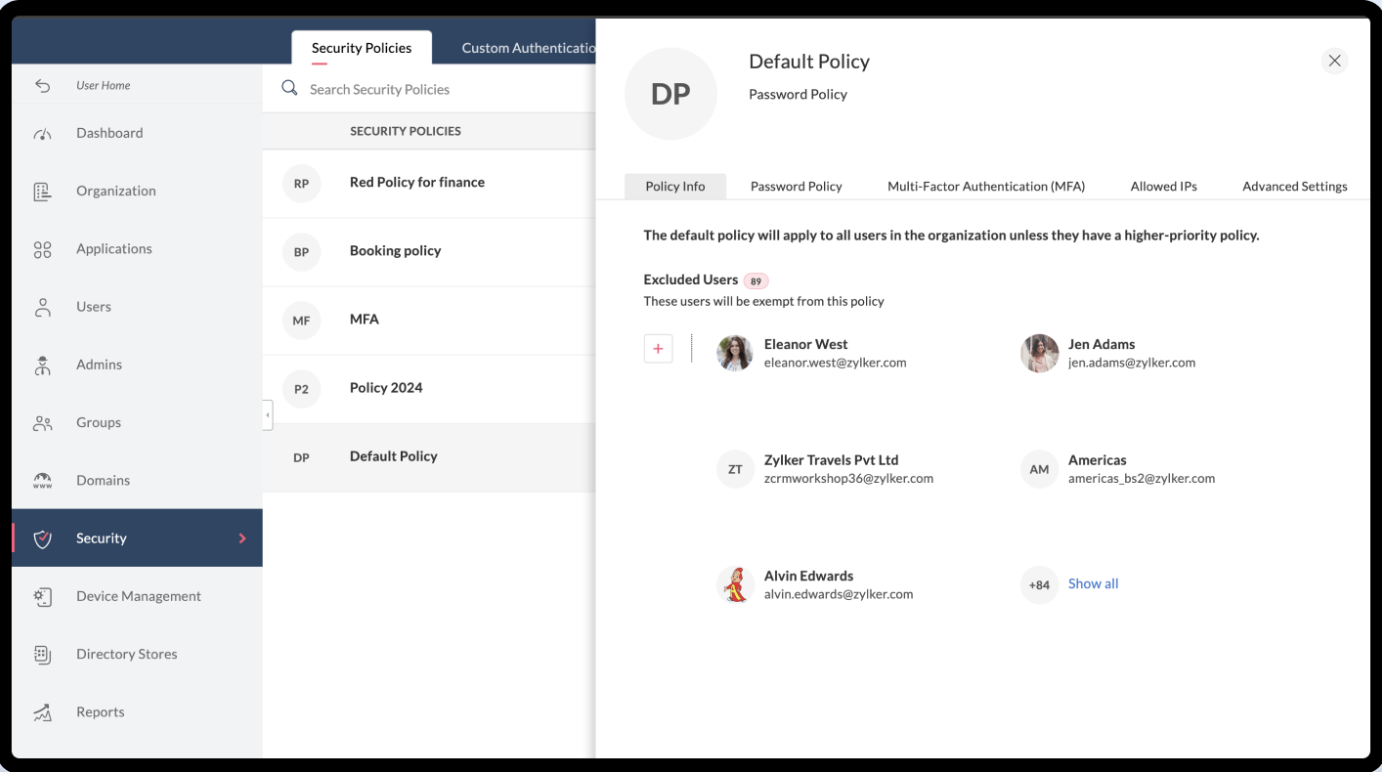
Task: Select the Policy 2024 entry
Action: pos(386,387)
